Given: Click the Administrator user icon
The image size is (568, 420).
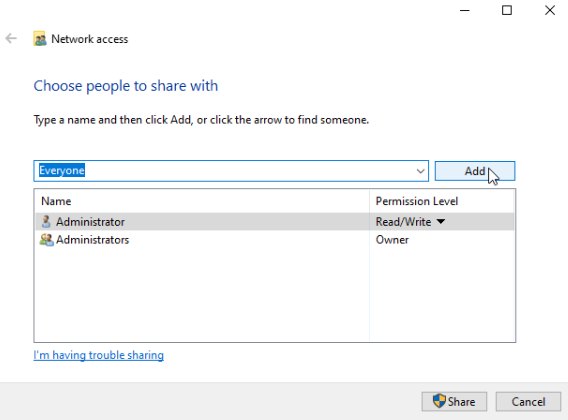Looking at the screenshot, I should pyautogui.click(x=46, y=221).
